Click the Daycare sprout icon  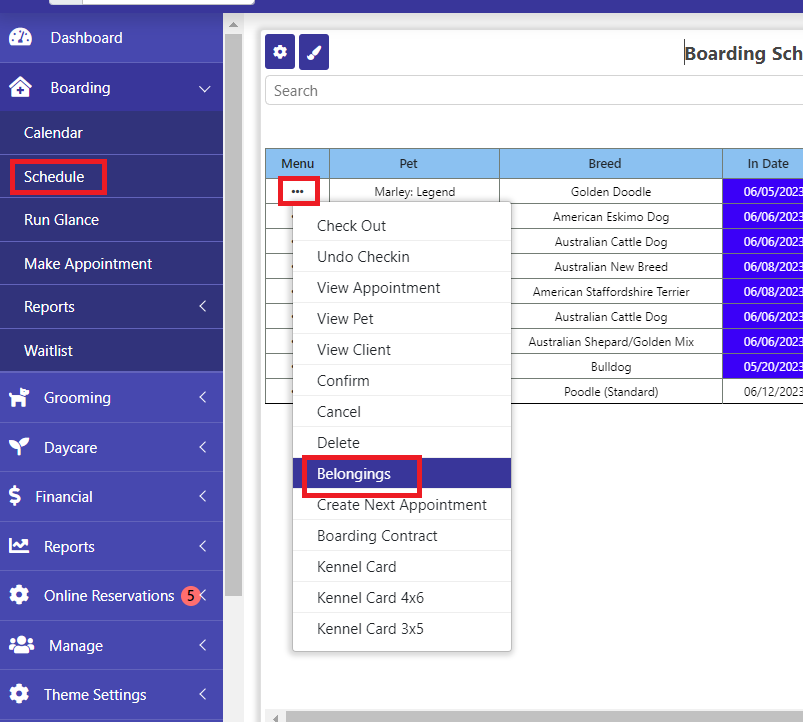pyautogui.click(x=18, y=448)
